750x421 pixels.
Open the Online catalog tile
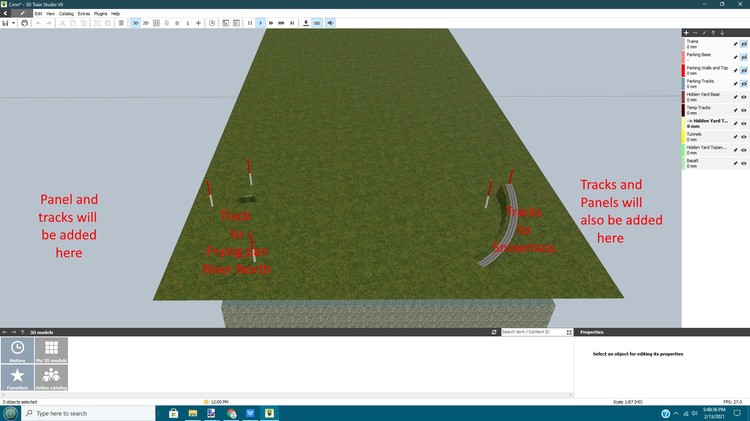(x=51, y=377)
